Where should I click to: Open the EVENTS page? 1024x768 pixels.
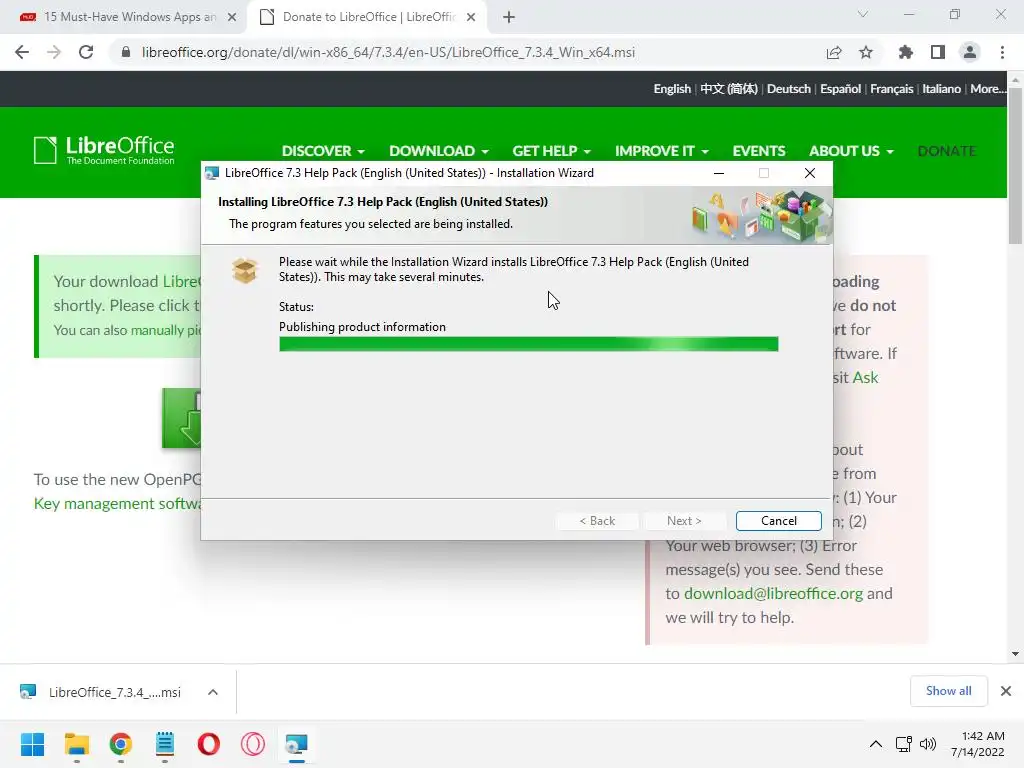point(758,151)
